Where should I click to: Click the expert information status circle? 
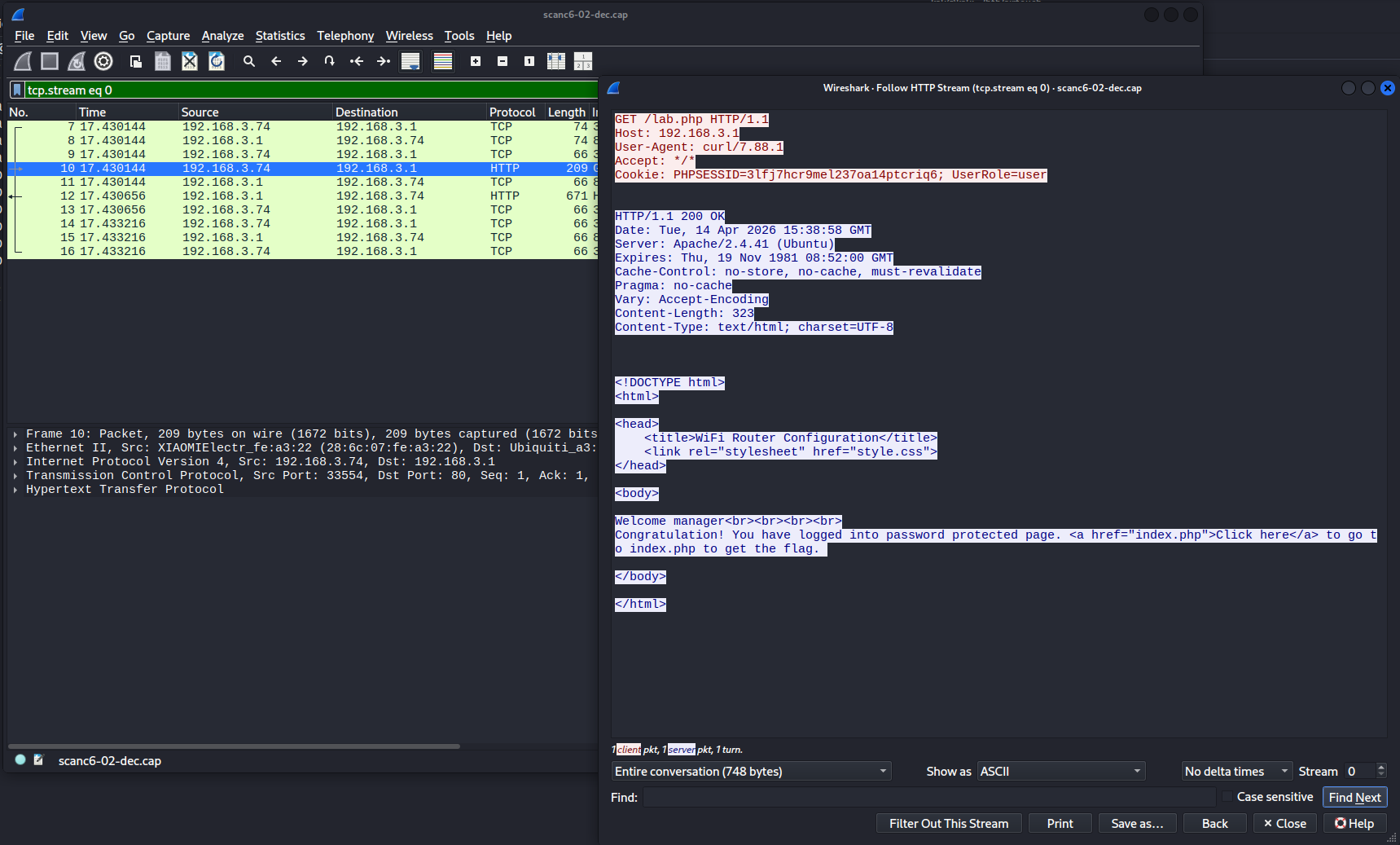[20, 759]
